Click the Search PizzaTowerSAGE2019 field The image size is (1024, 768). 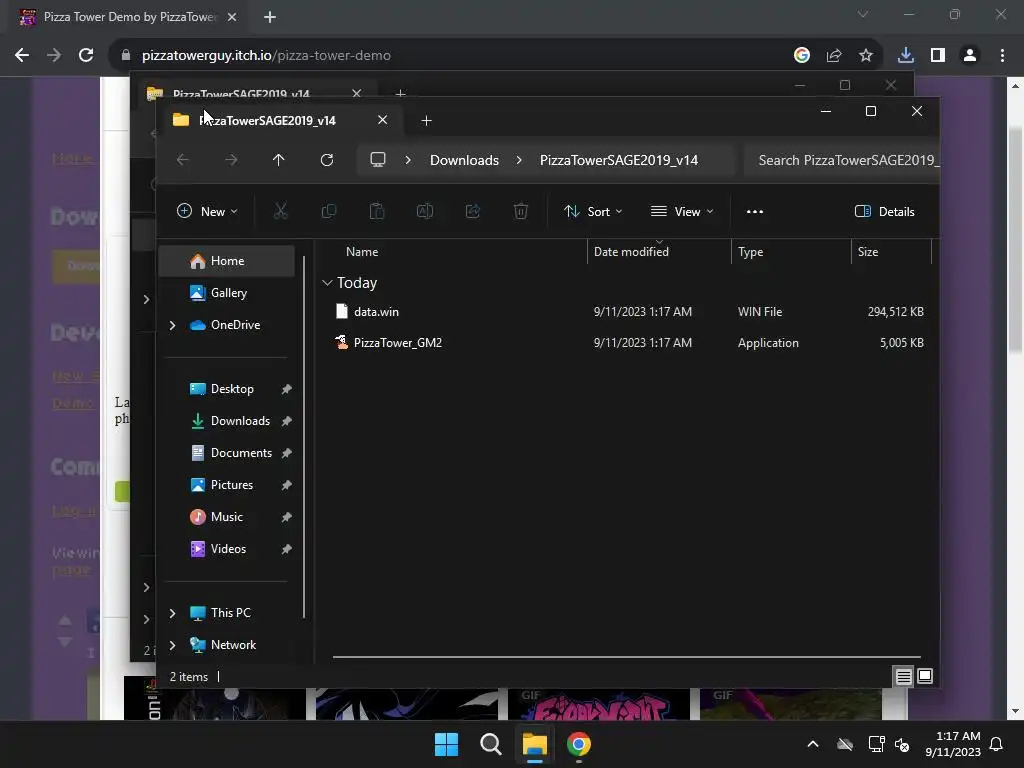pyautogui.click(x=841, y=161)
